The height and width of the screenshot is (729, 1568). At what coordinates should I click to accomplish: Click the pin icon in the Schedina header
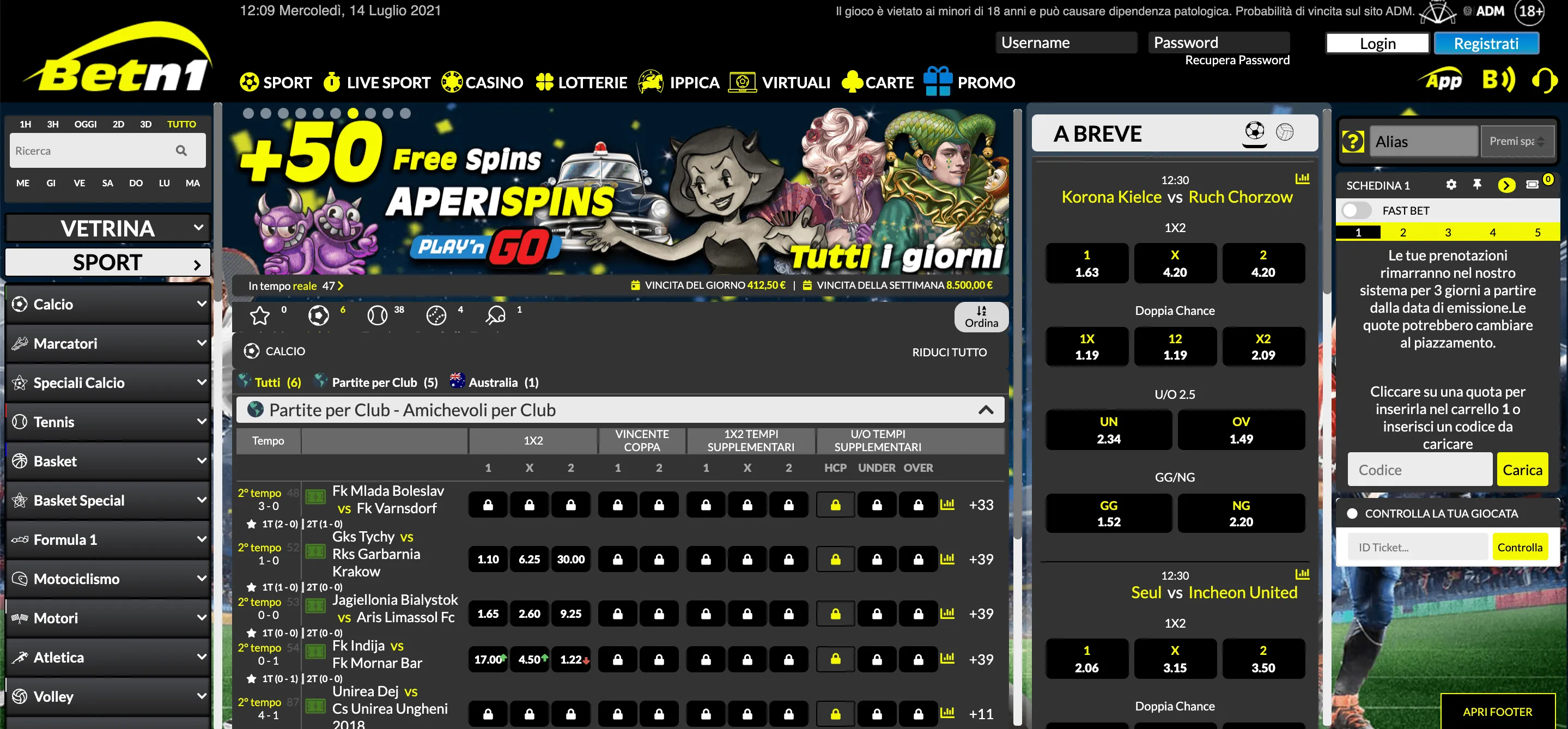(1476, 184)
